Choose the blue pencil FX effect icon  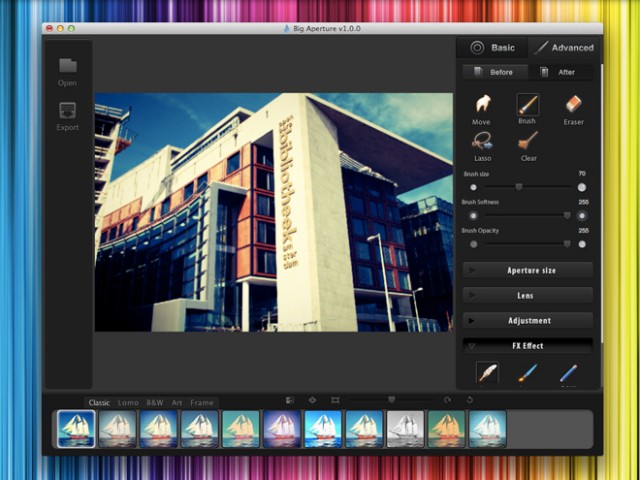pos(569,373)
